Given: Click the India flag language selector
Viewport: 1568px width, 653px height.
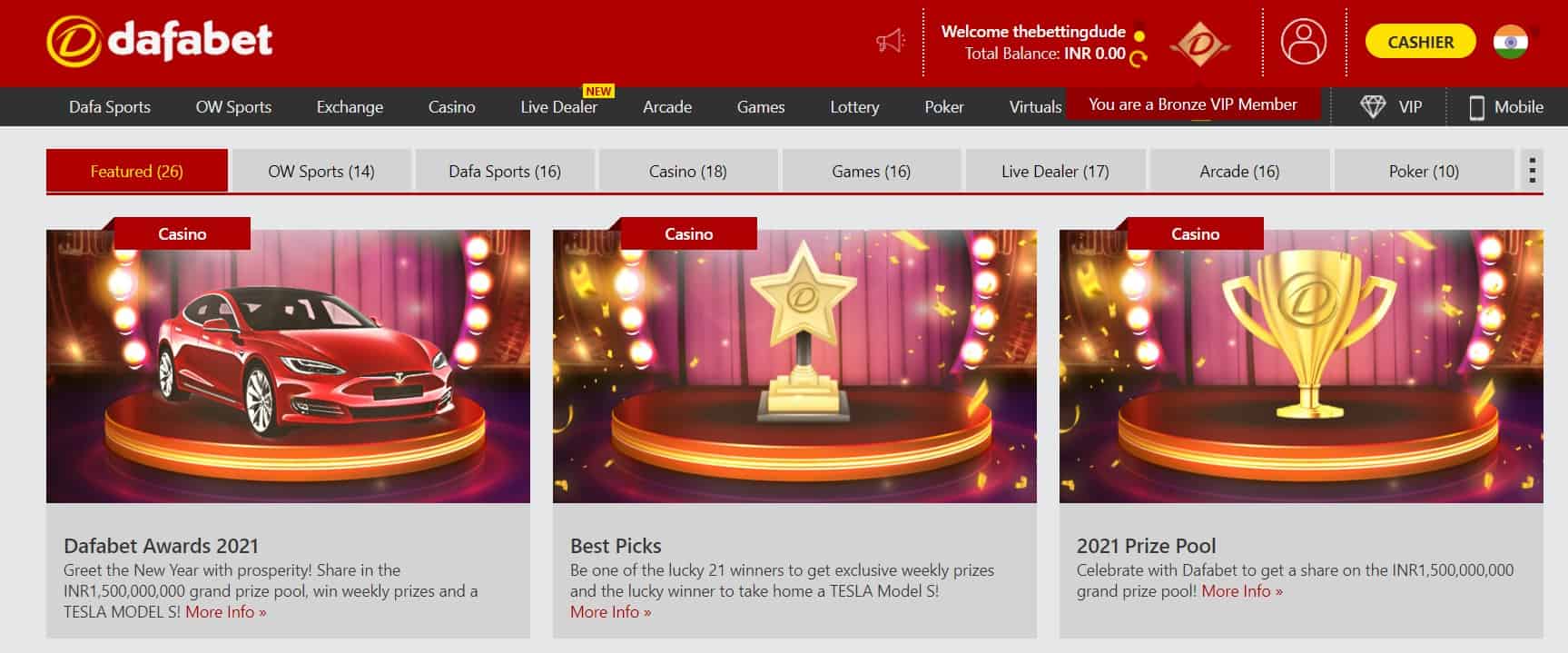Looking at the screenshot, I should click(x=1511, y=42).
